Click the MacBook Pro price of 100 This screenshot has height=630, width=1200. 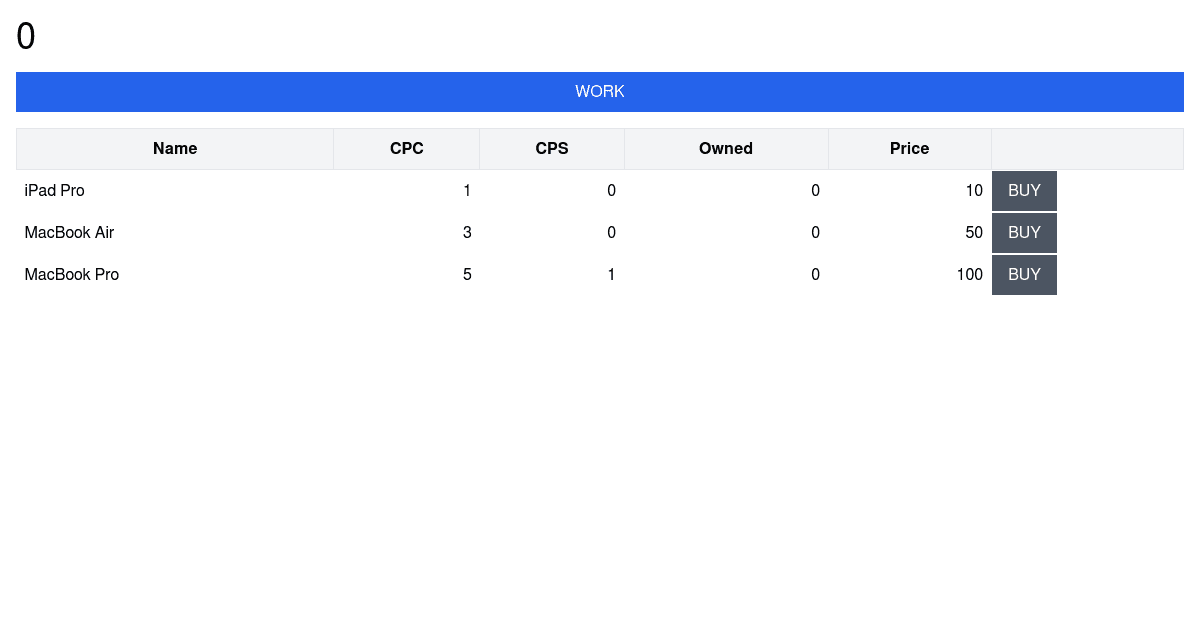pyautogui.click(x=969, y=275)
